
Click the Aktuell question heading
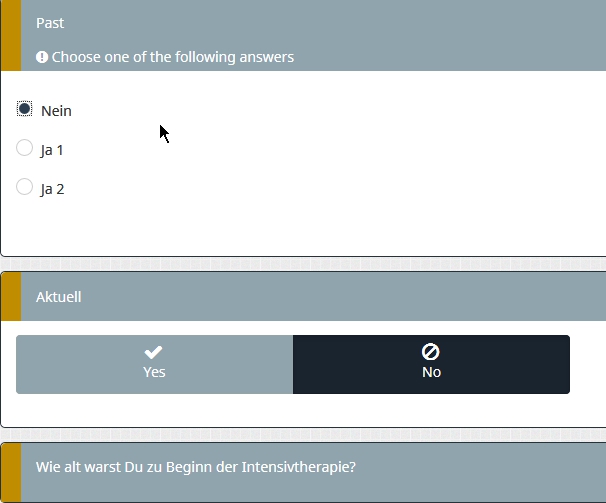click(x=59, y=297)
